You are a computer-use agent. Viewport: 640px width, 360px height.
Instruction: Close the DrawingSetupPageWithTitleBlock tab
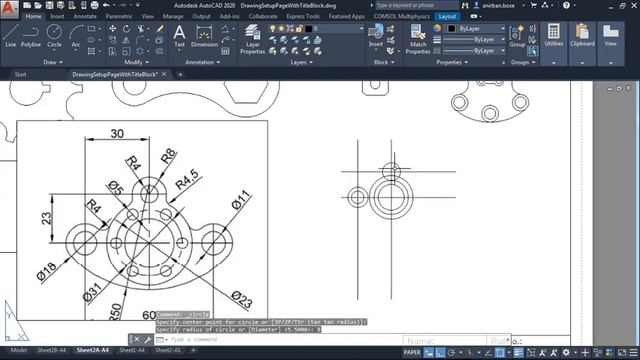coord(164,74)
